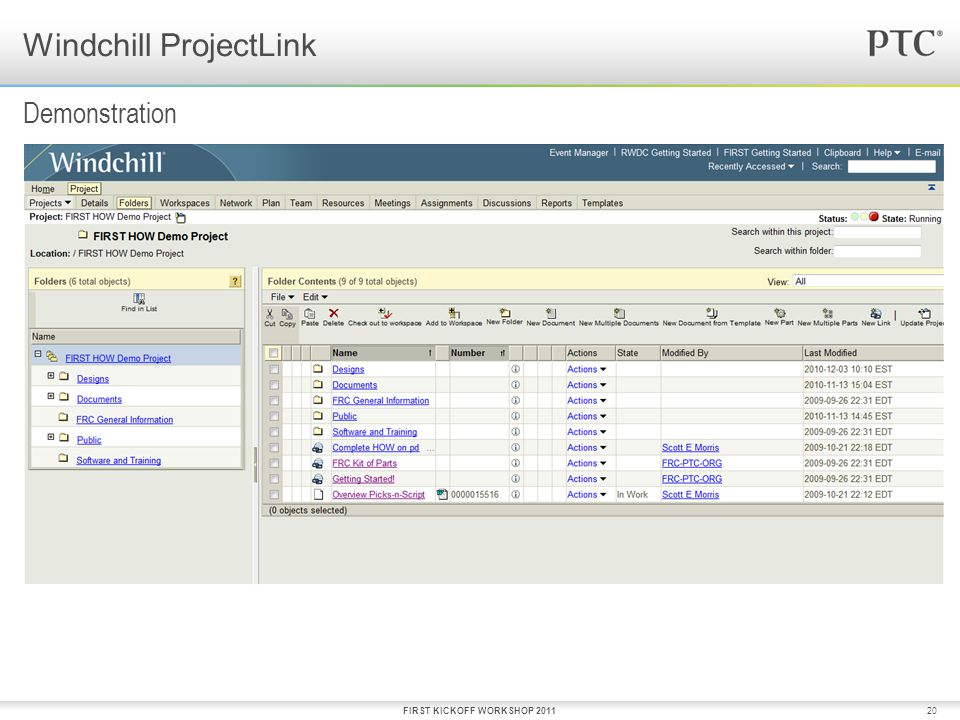The image size is (960, 720).
Task: Click Search within this project field
Action: [877, 232]
